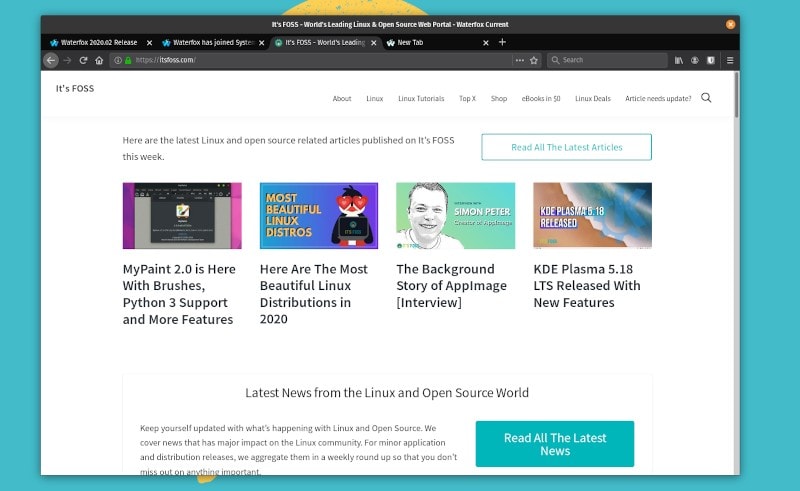Open the Library icon in toolbar
The height and width of the screenshot is (491, 800).
[x=679, y=60]
